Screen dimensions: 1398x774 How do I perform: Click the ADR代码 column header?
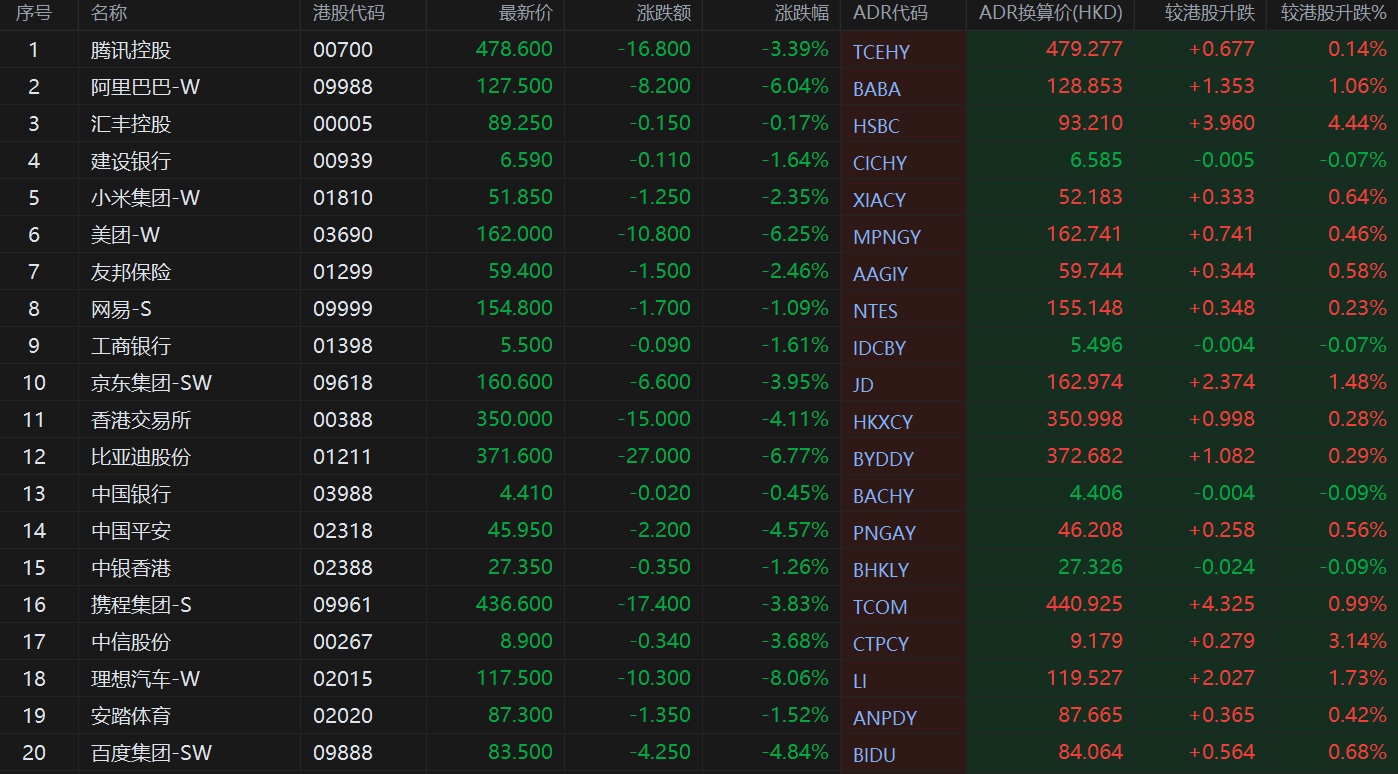pos(890,13)
